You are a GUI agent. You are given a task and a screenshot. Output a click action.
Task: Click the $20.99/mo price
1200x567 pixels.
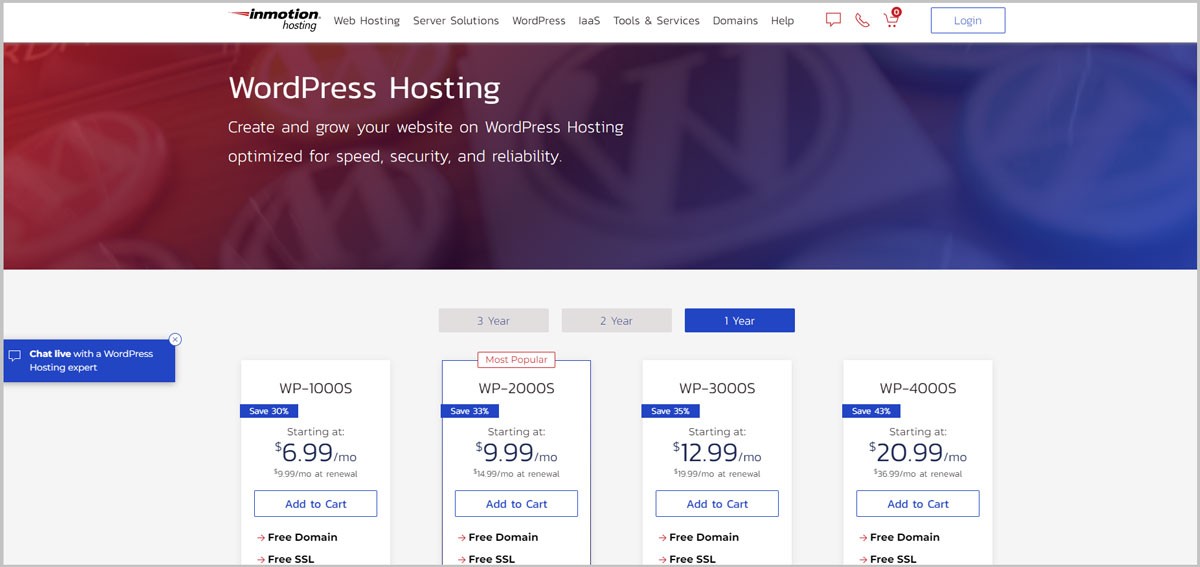(918, 453)
